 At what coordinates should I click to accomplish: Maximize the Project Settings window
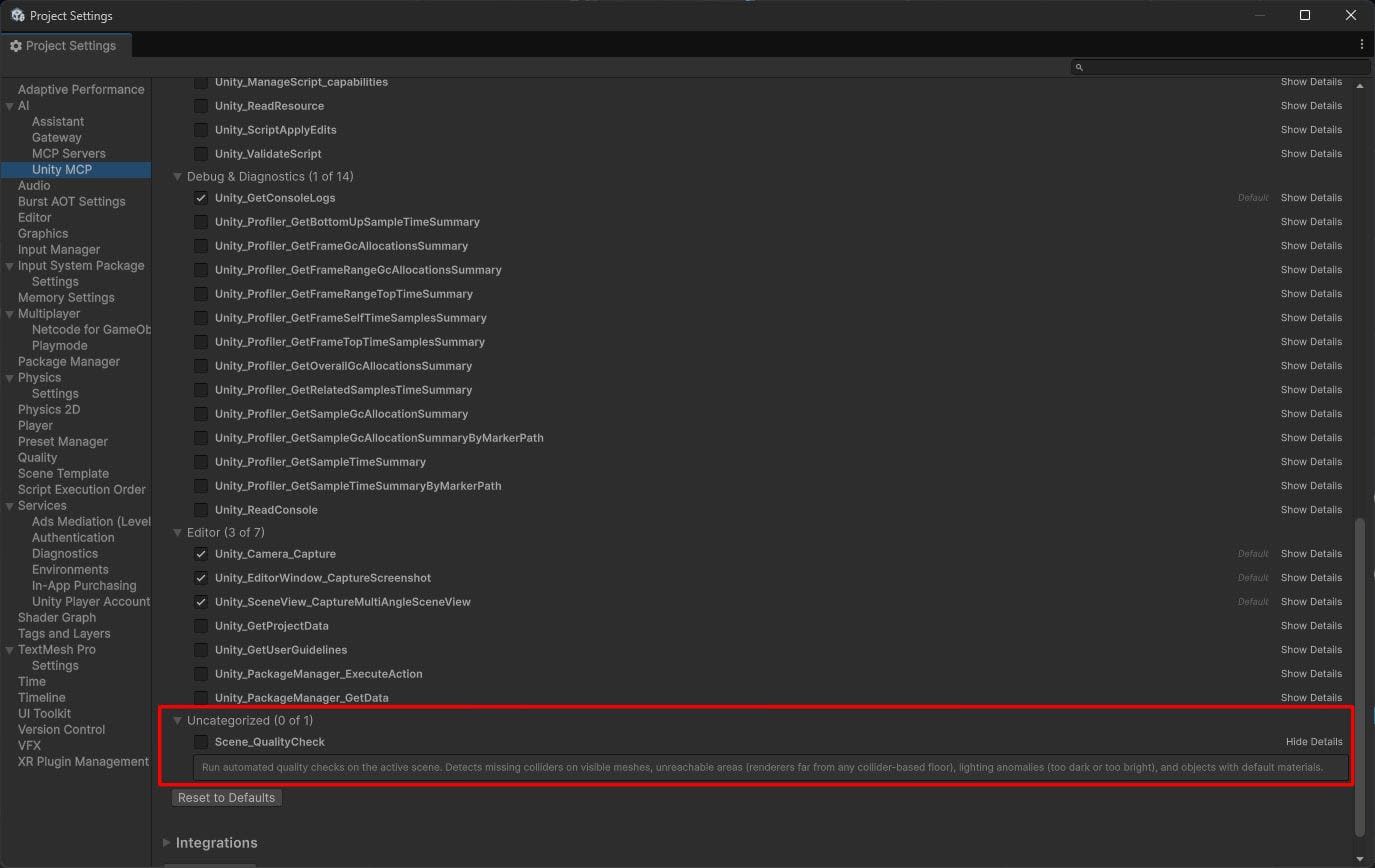click(1305, 15)
